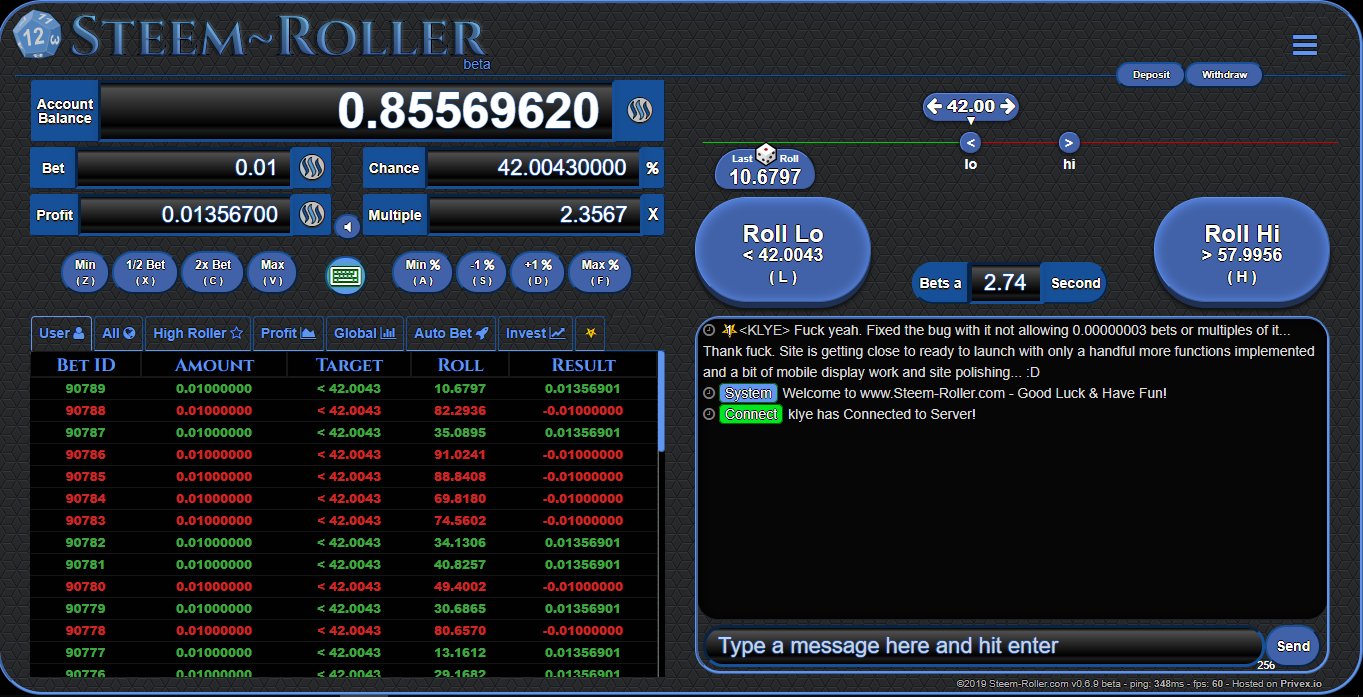This screenshot has height=697, width=1363.
Task: Open the Profit chart tab
Action: (288, 333)
